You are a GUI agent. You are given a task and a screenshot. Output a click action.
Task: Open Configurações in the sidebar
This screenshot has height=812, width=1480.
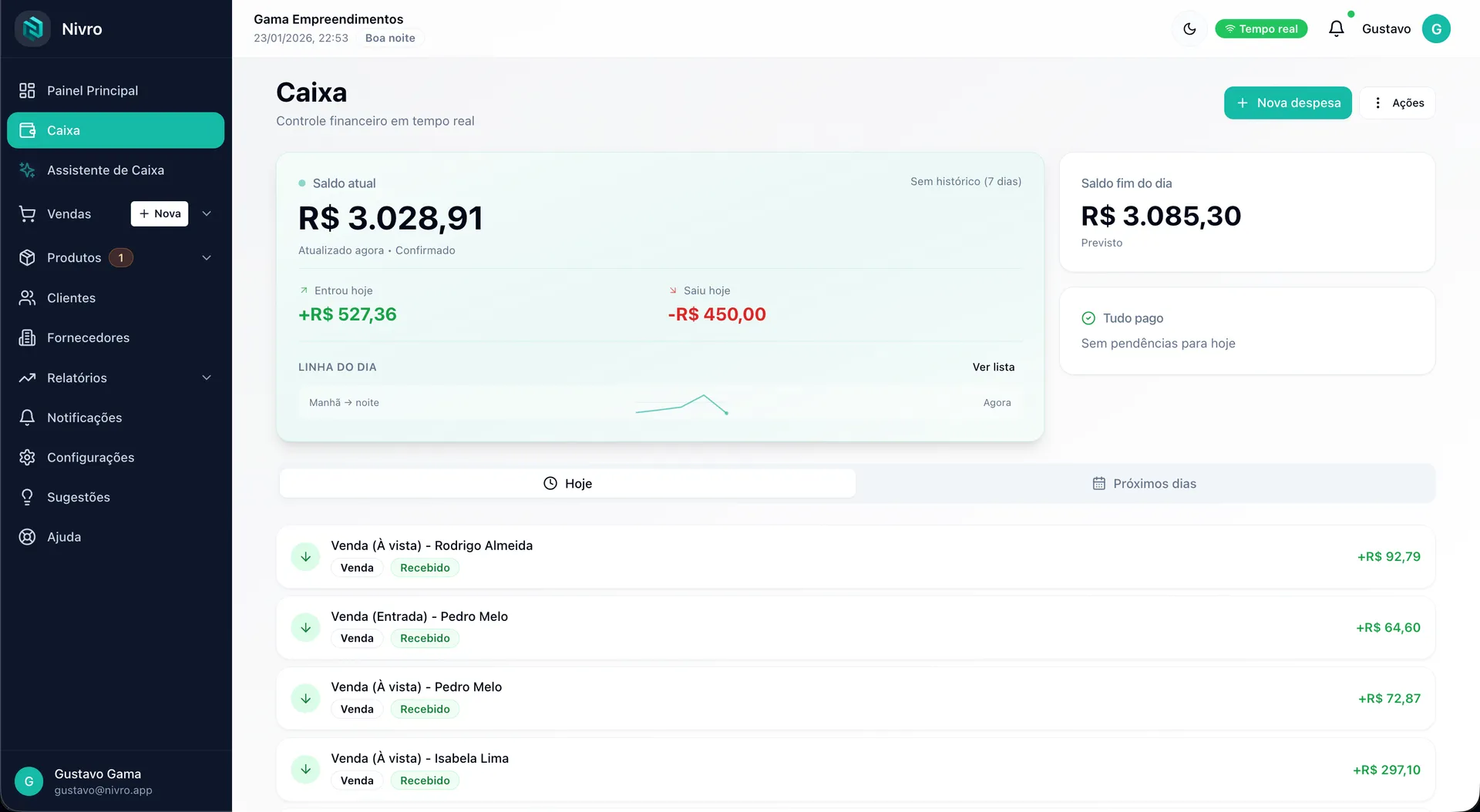pyautogui.click(x=116, y=458)
